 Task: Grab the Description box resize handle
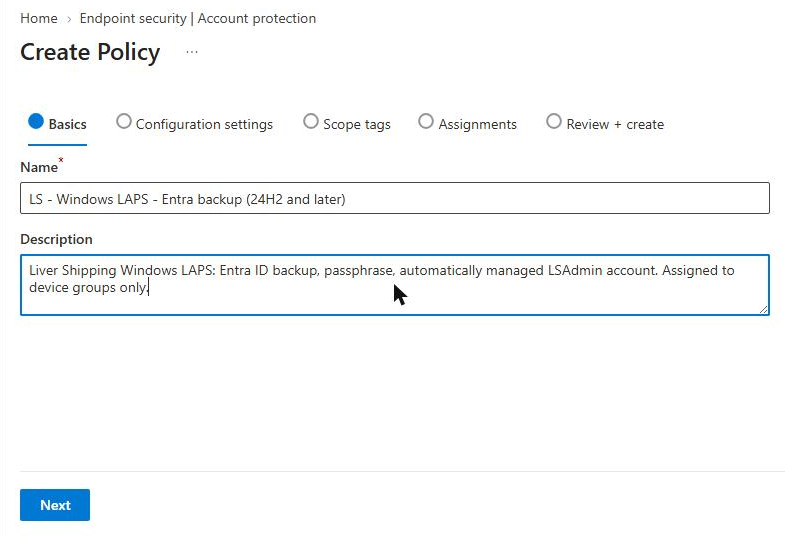coord(763,310)
